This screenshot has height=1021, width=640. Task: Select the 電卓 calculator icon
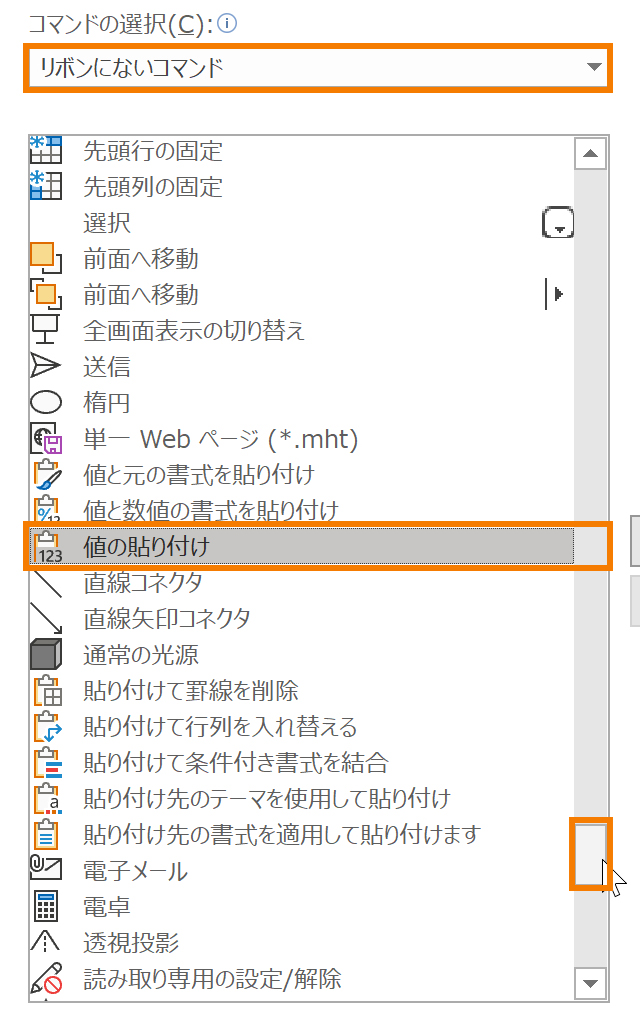46,906
